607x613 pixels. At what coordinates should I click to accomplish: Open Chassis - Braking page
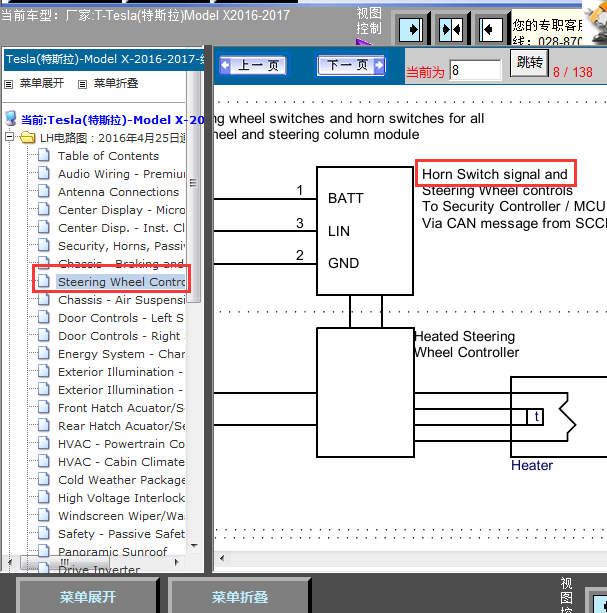pos(122,263)
